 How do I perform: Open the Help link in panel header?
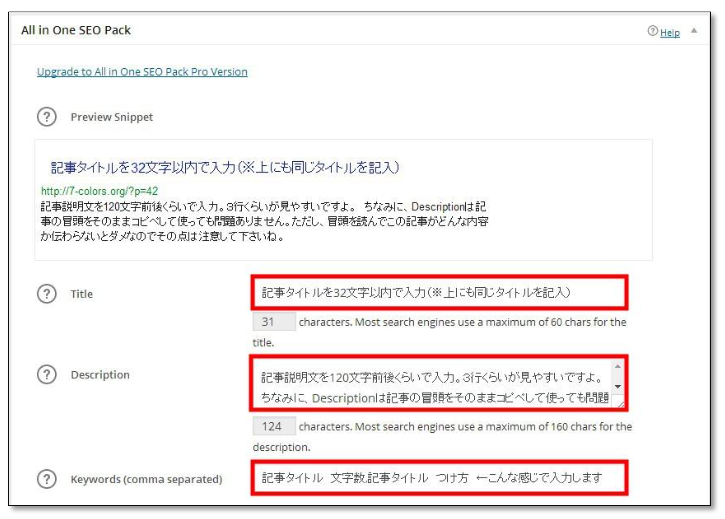[x=670, y=32]
